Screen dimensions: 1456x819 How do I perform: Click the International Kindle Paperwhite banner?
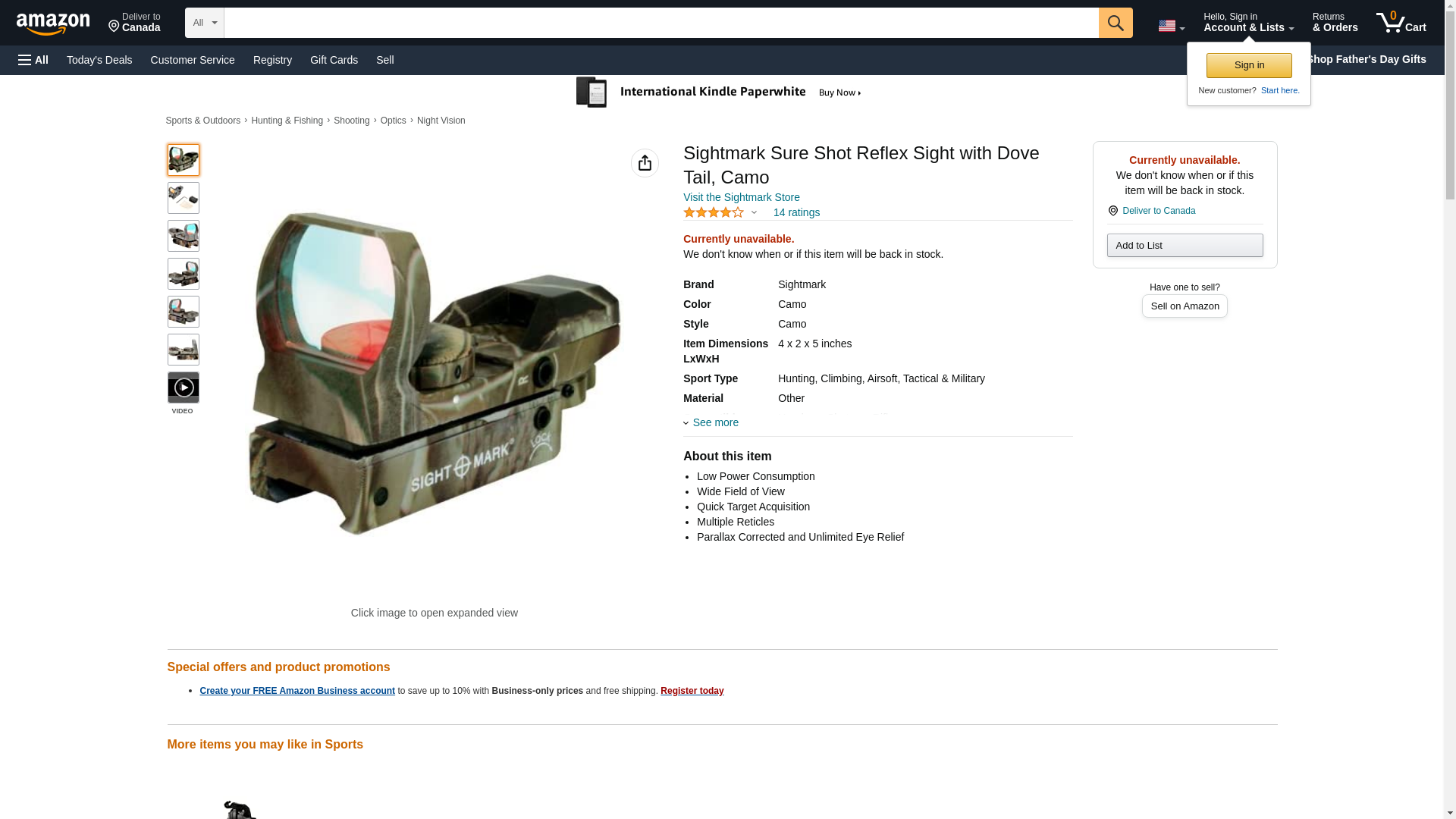click(719, 93)
